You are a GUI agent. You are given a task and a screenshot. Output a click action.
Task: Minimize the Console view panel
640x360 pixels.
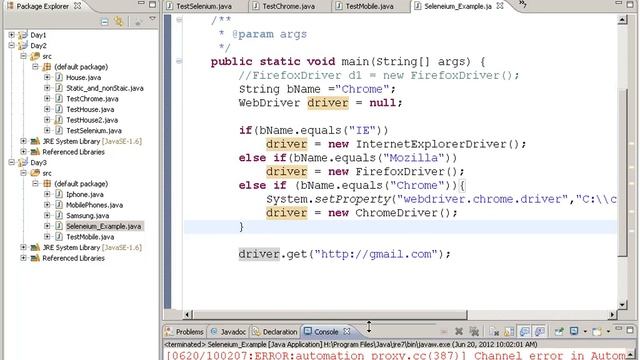[618, 329]
